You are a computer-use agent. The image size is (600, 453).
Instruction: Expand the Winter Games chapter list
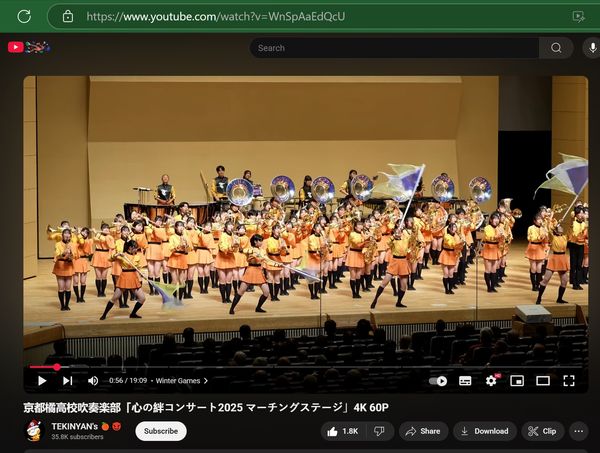coord(182,381)
